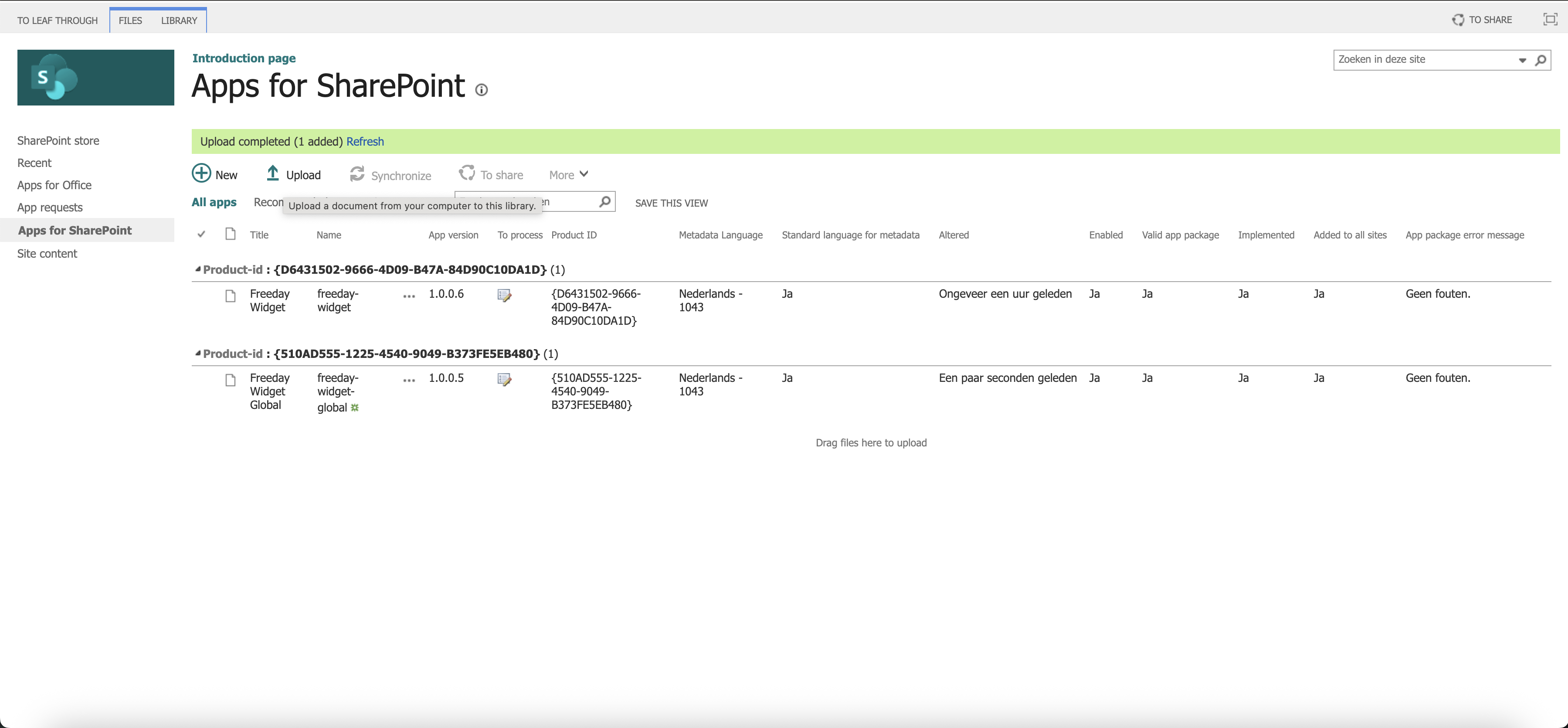The height and width of the screenshot is (728, 1568).
Task: Click the Metadata Language column header
Action: coord(721,235)
